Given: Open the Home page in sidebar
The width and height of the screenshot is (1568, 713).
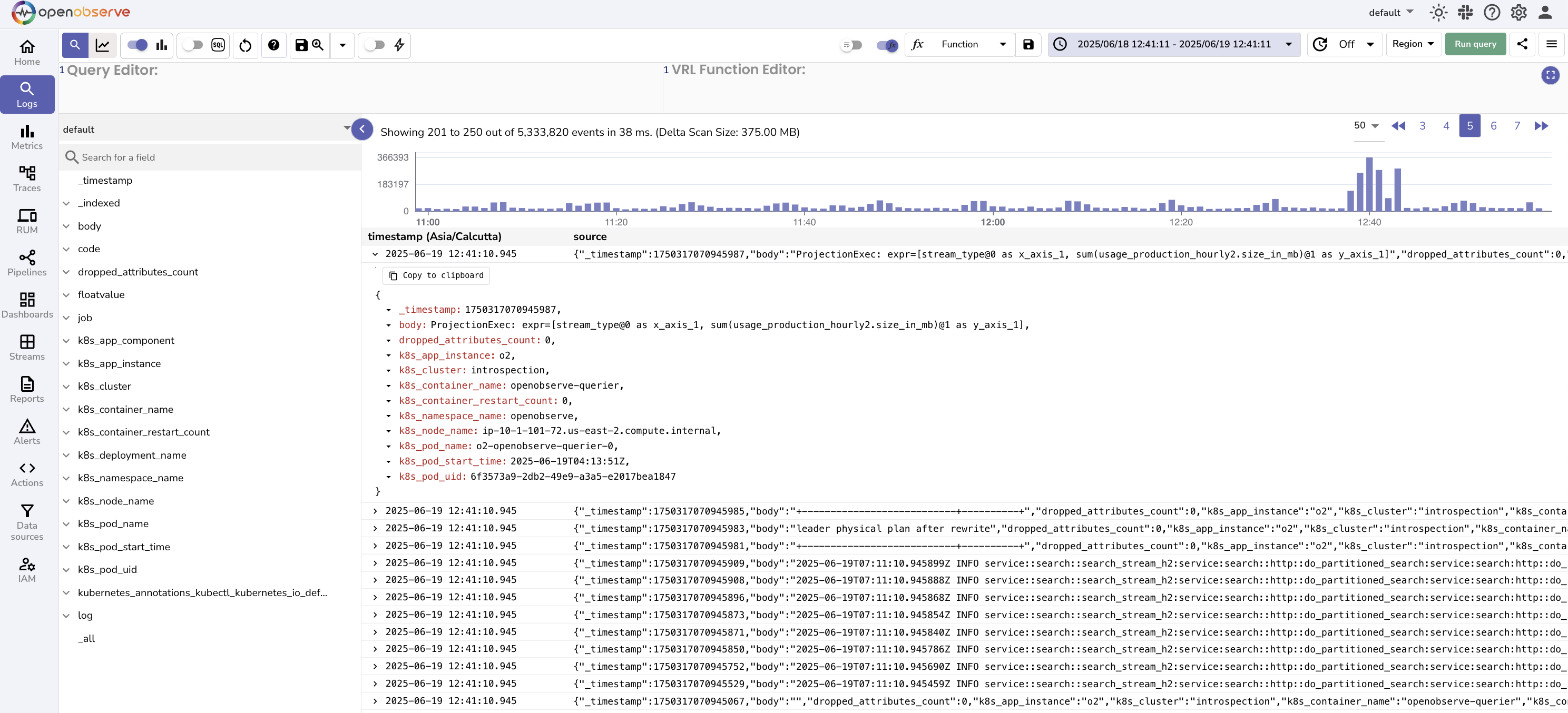Looking at the screenshot, I should (x=27, y=52).
